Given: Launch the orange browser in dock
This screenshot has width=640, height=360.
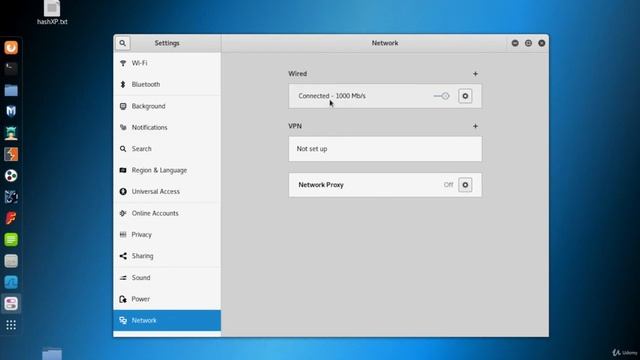Looking at the screenshot, I should pos(11,48).
